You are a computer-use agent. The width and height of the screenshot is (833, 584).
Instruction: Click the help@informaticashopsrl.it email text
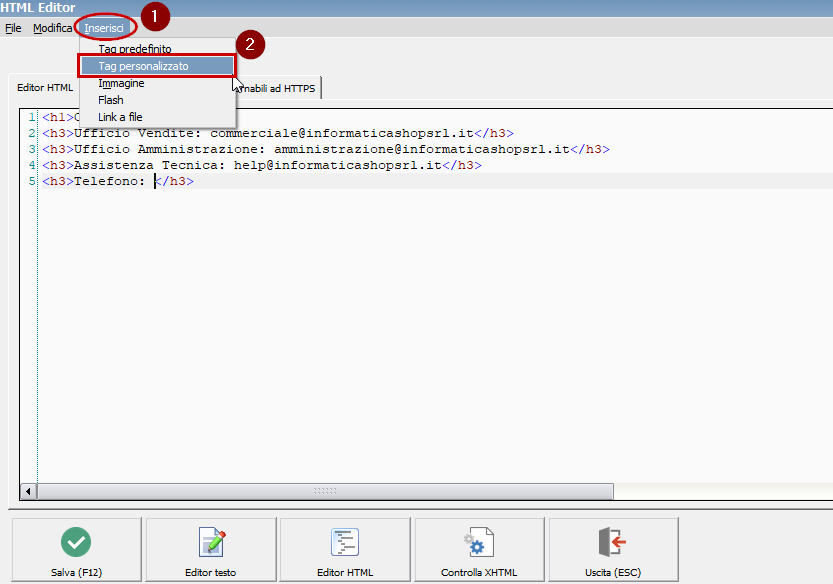337,165
